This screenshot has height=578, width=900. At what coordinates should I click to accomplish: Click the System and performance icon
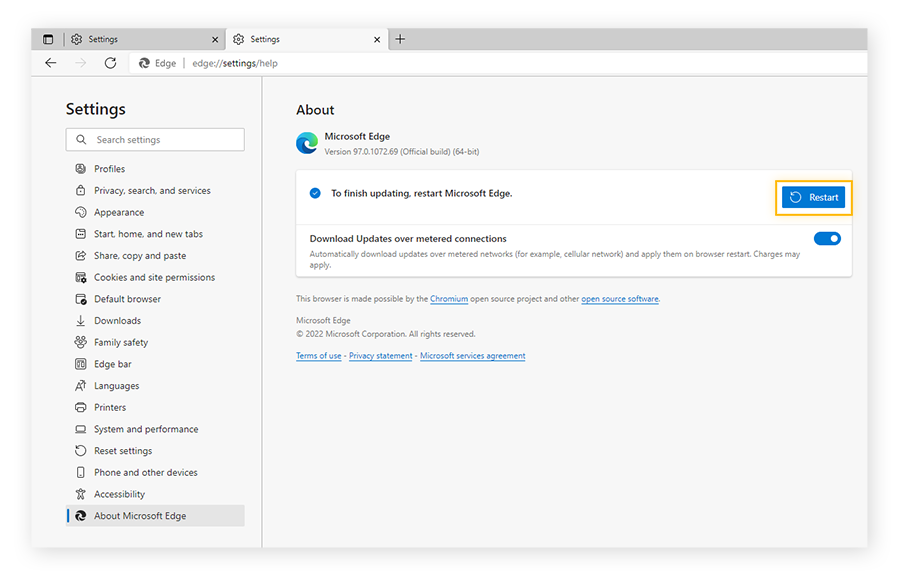click(x=80, y=429)
